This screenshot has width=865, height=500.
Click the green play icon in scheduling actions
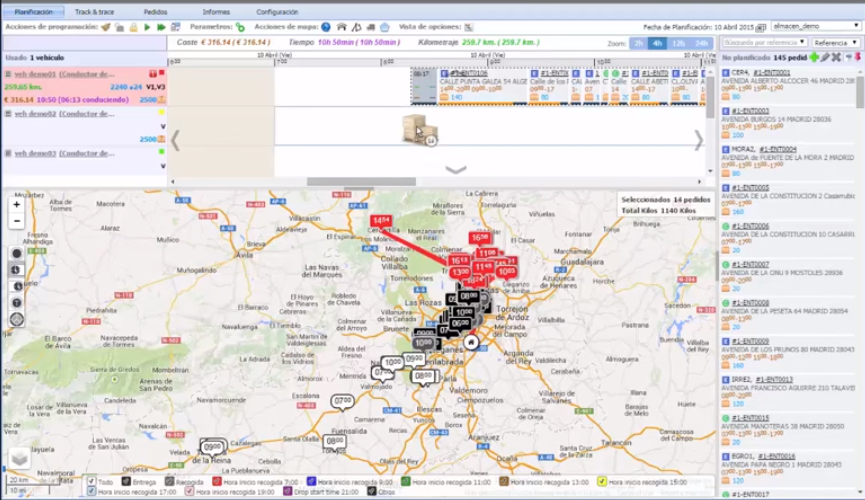click(147, 27)
